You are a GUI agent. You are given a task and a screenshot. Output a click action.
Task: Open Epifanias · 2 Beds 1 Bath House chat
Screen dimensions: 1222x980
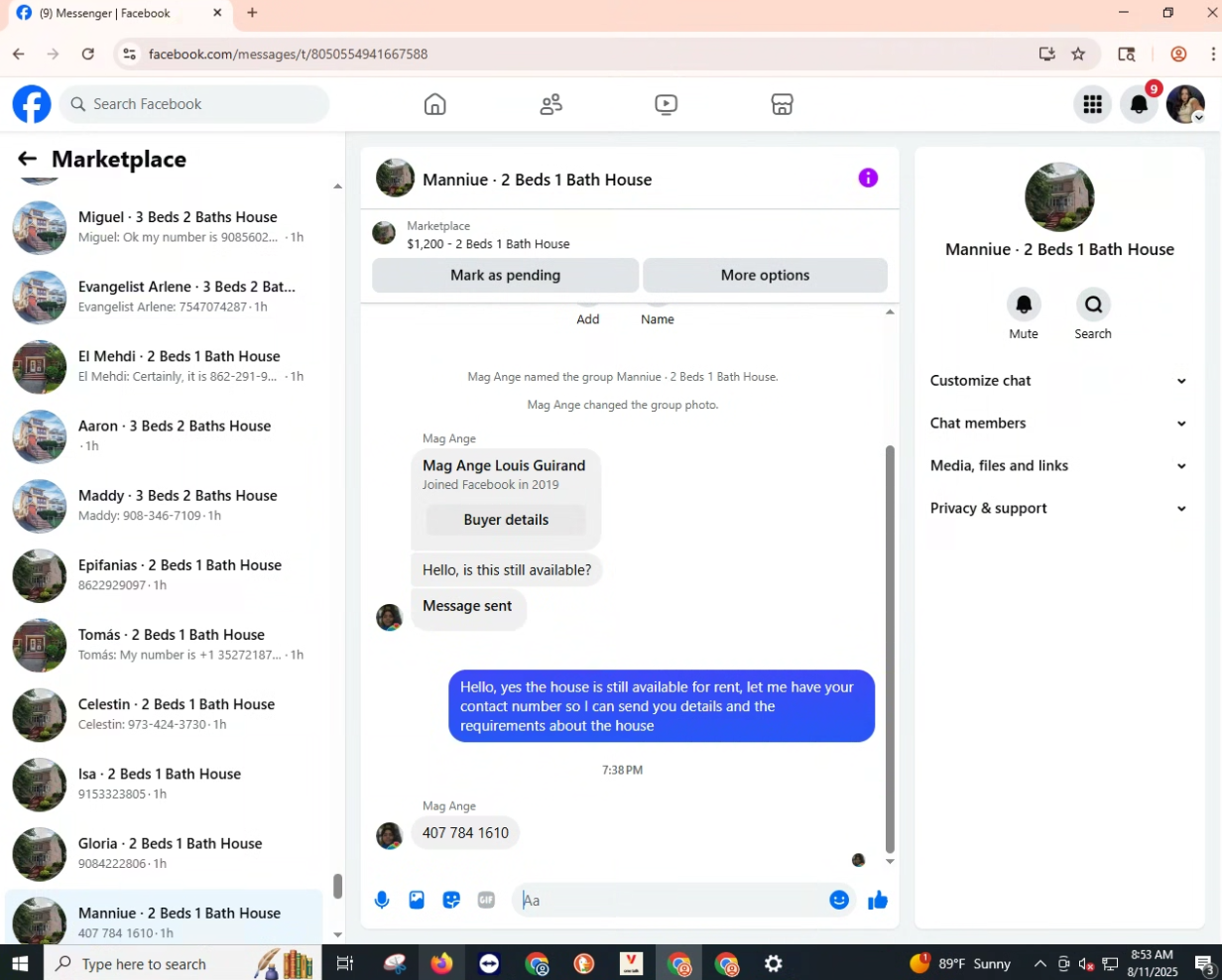(x=164, y=575)
